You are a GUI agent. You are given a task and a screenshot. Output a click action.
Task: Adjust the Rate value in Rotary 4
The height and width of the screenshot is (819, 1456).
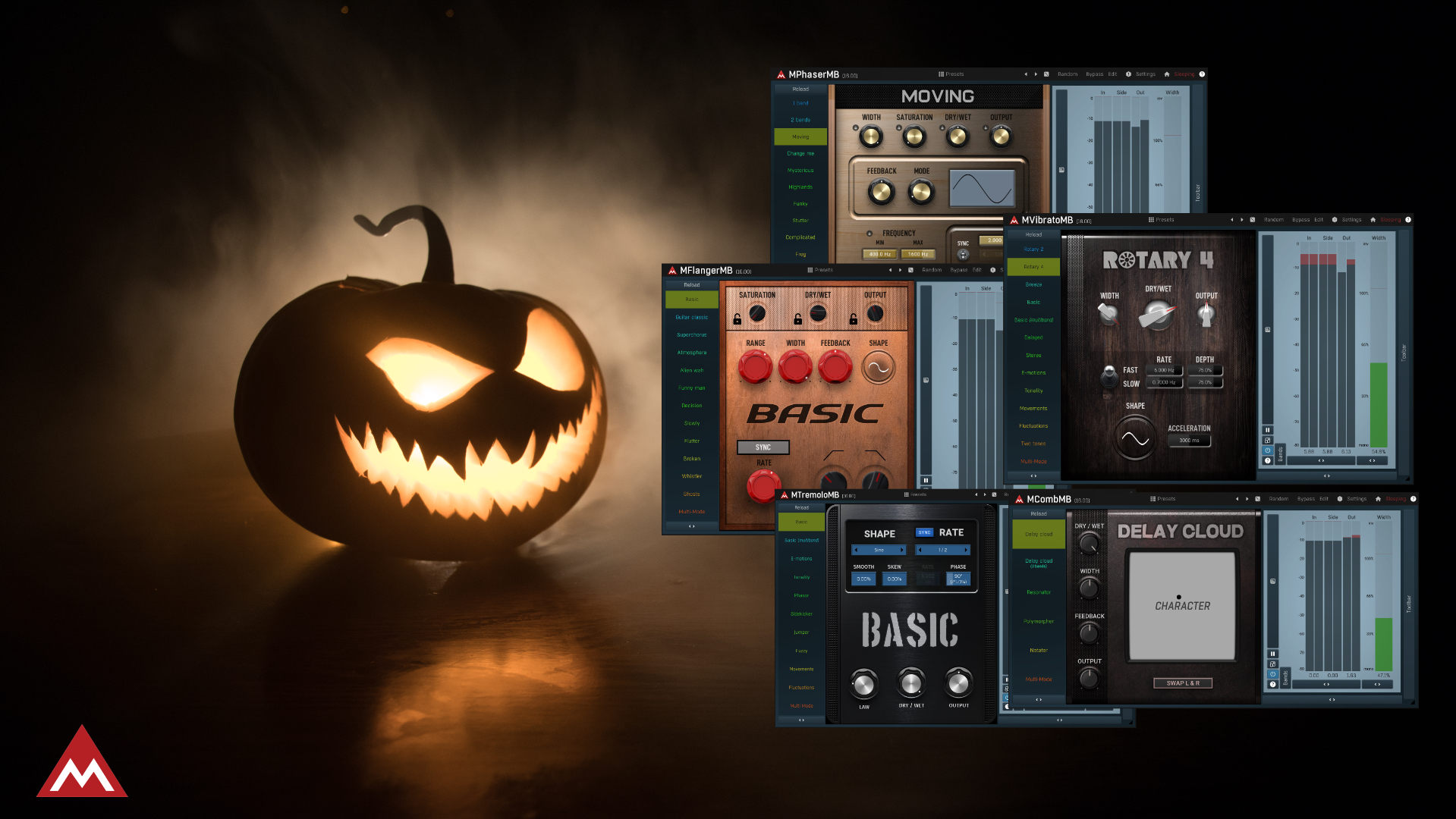click(1163, 371)
